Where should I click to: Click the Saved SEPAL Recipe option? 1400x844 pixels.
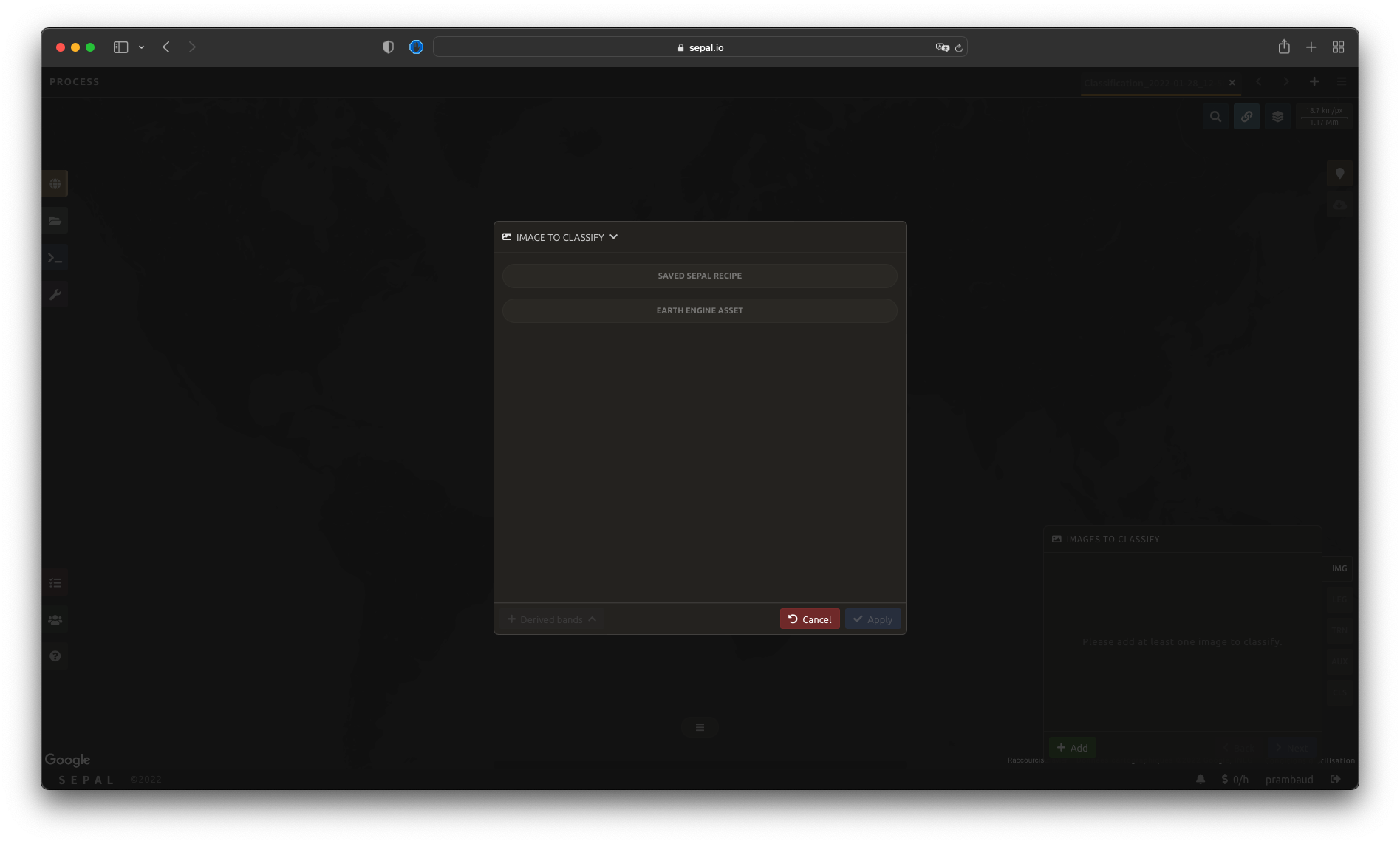(x=699, y=276)
